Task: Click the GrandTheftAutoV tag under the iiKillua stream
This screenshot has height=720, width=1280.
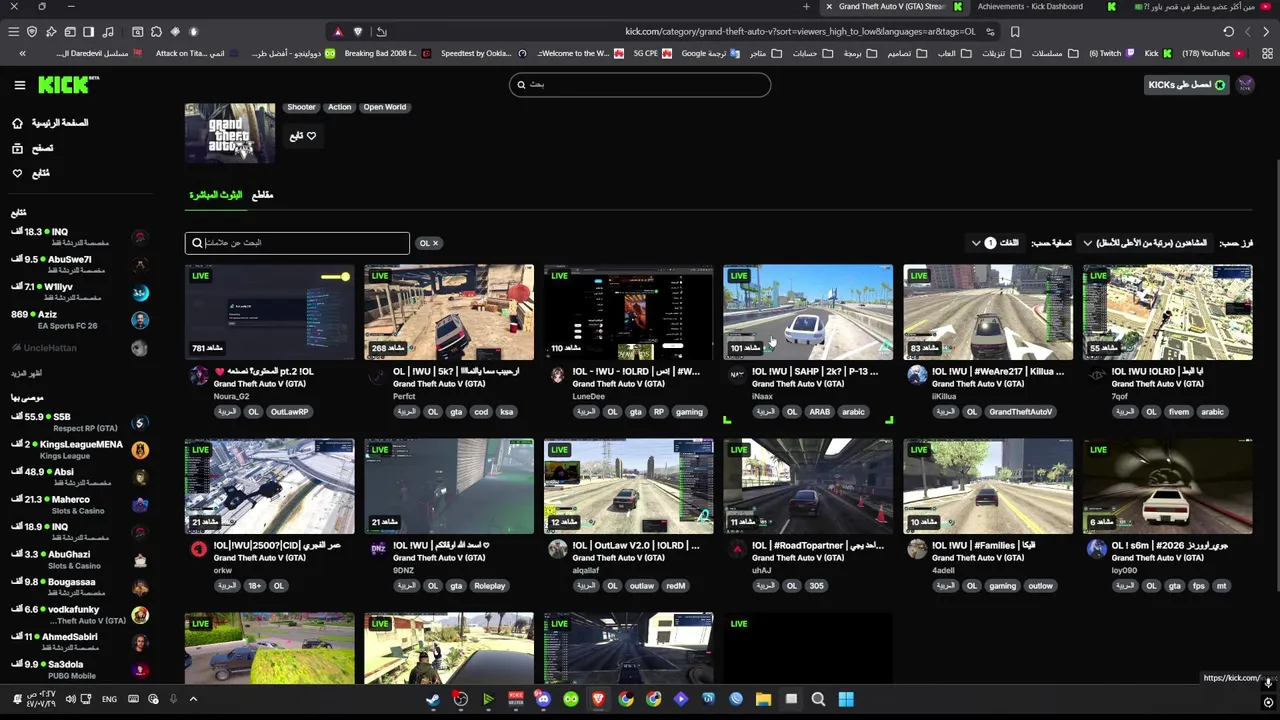Action: [1020, 412]
